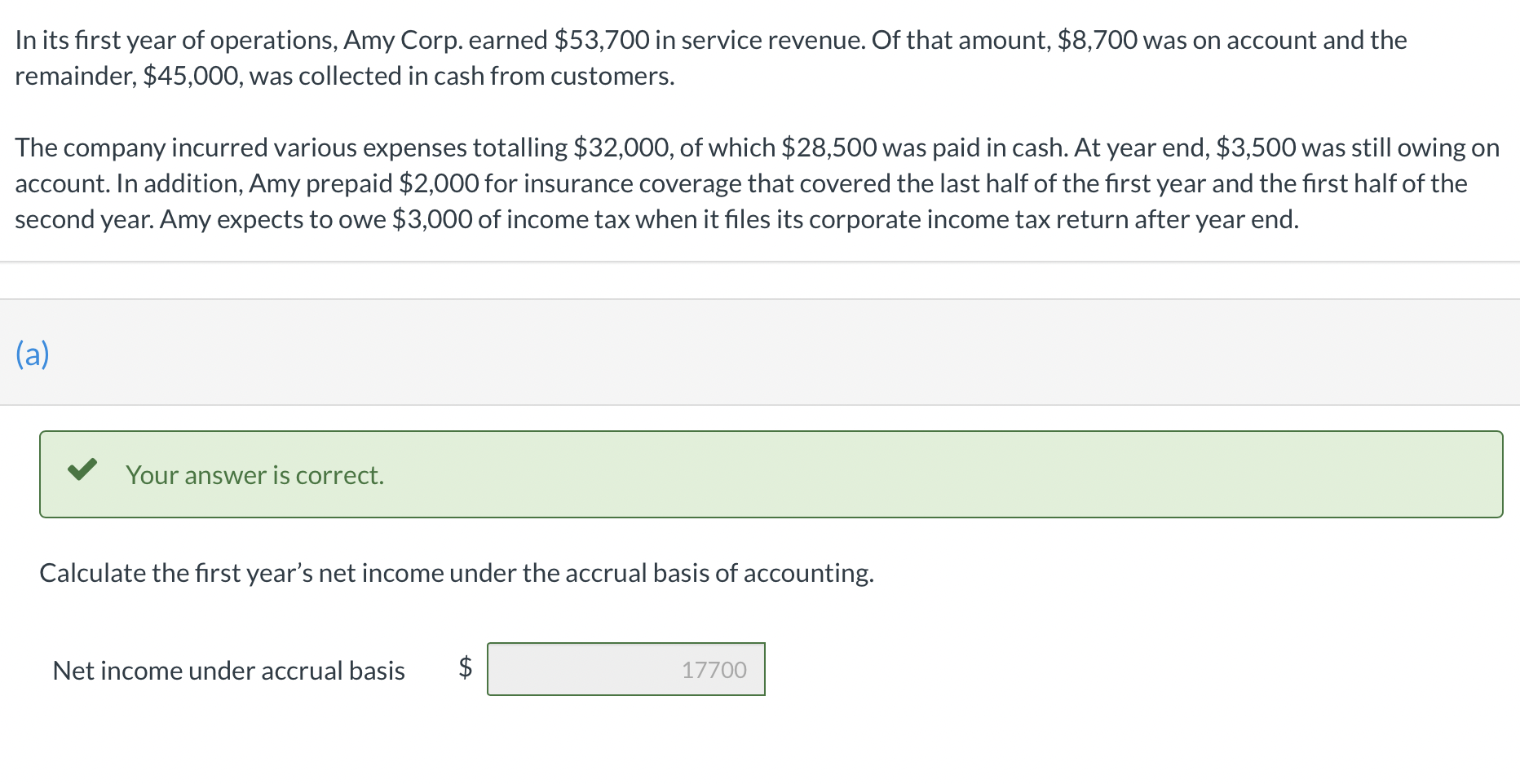
Task: Select the question paragraph about Amy Corp.
Action: coord(709,57)
